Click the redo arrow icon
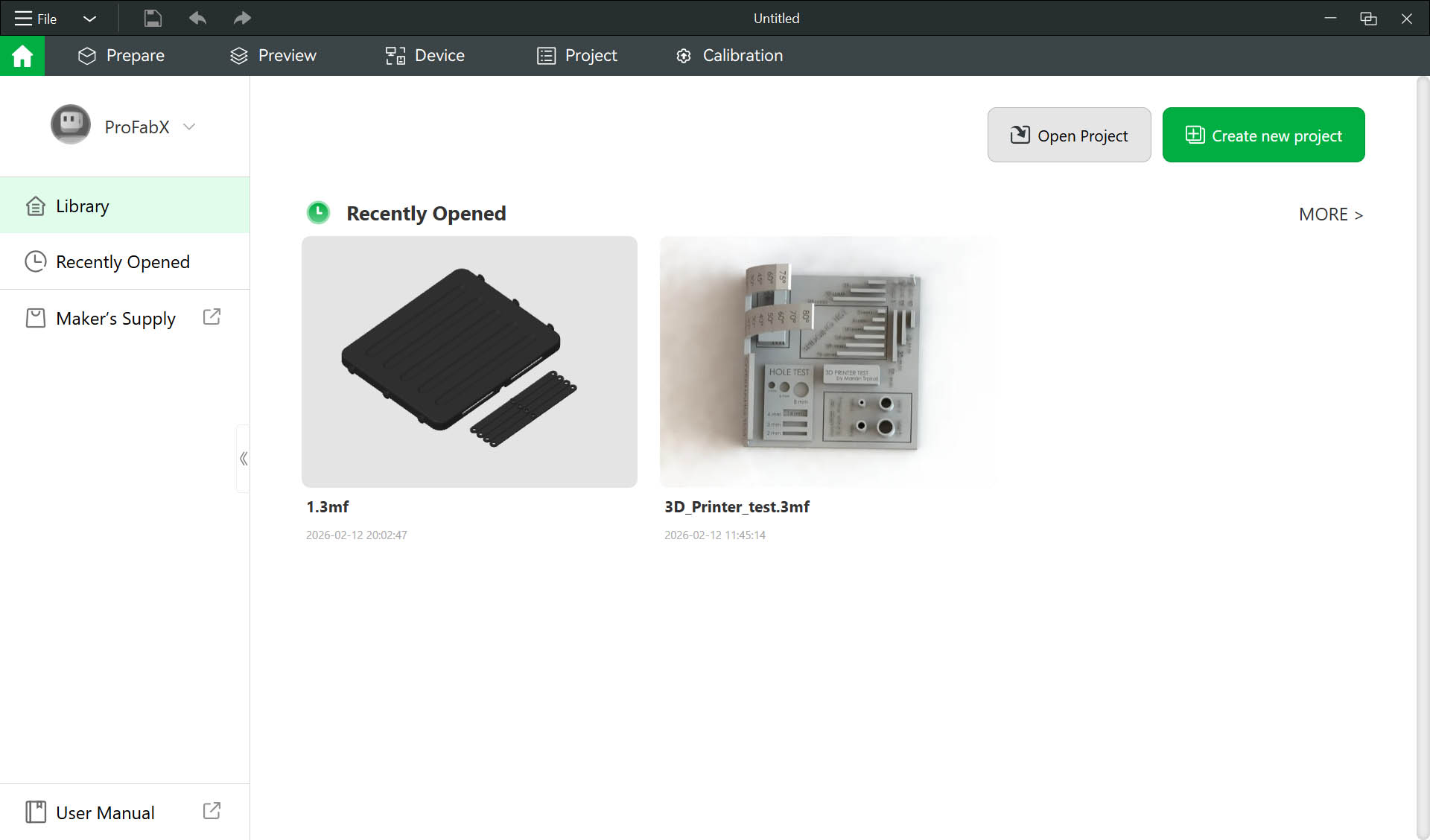This screenshot has width=1430, height=840. click(242, 19)
